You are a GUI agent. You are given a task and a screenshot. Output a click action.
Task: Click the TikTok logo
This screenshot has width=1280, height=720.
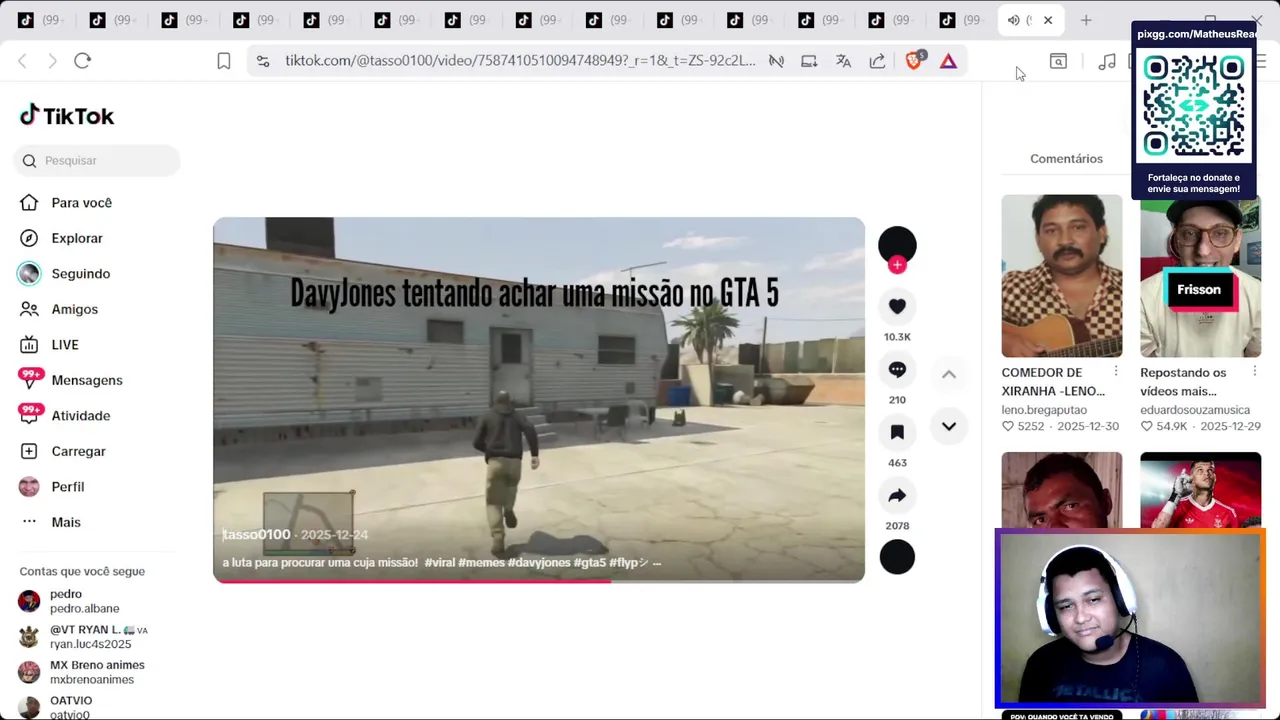click(67, 116)
